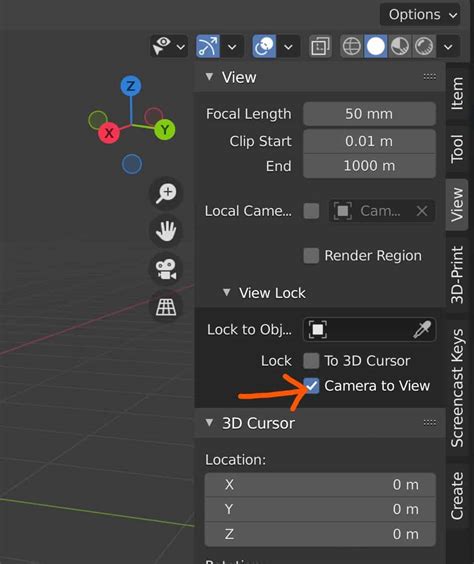Enable Lock To 3D Cursor checkbox
Viewport: 474px width, 564px height.
coord(311,361)
